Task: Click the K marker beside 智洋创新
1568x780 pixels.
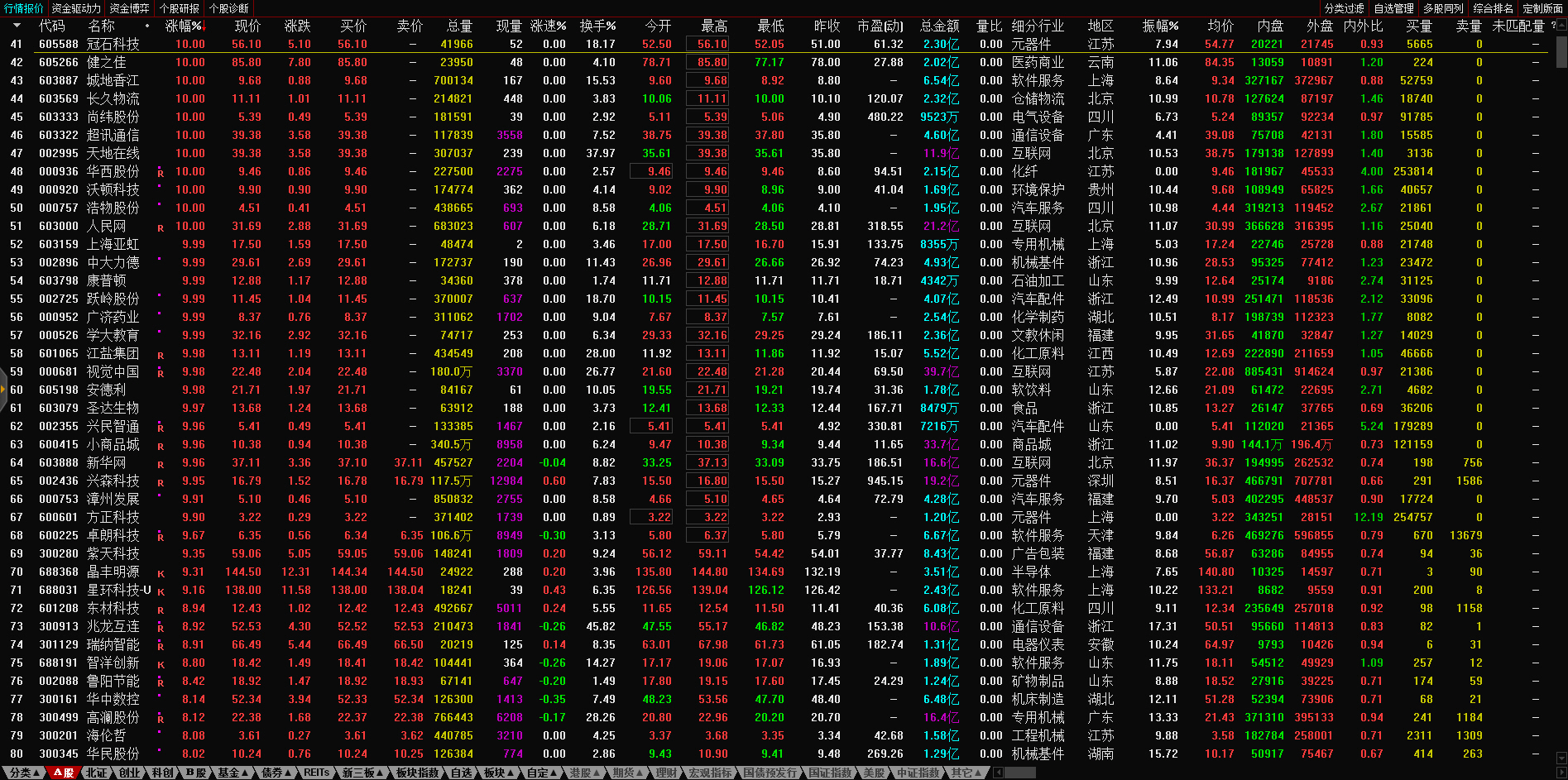Action: pyautogui.click(x=161, y=664)
